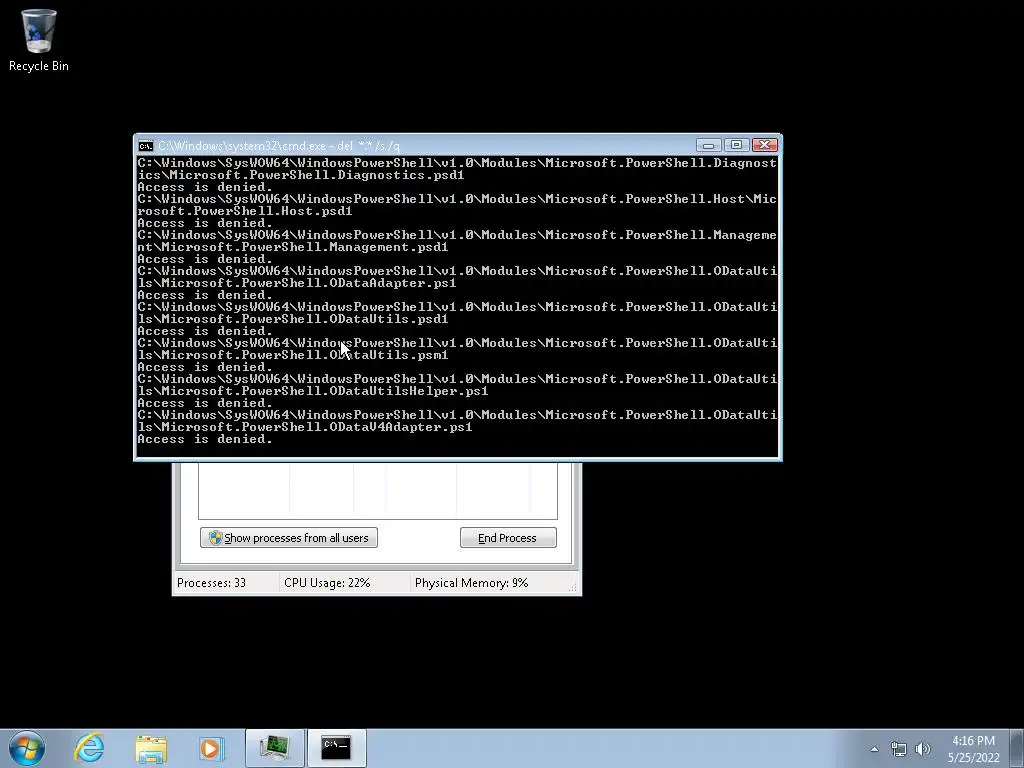The image size is (1024, 768).
Task: Close the cmd.exe window
Action: coord(764,145)
